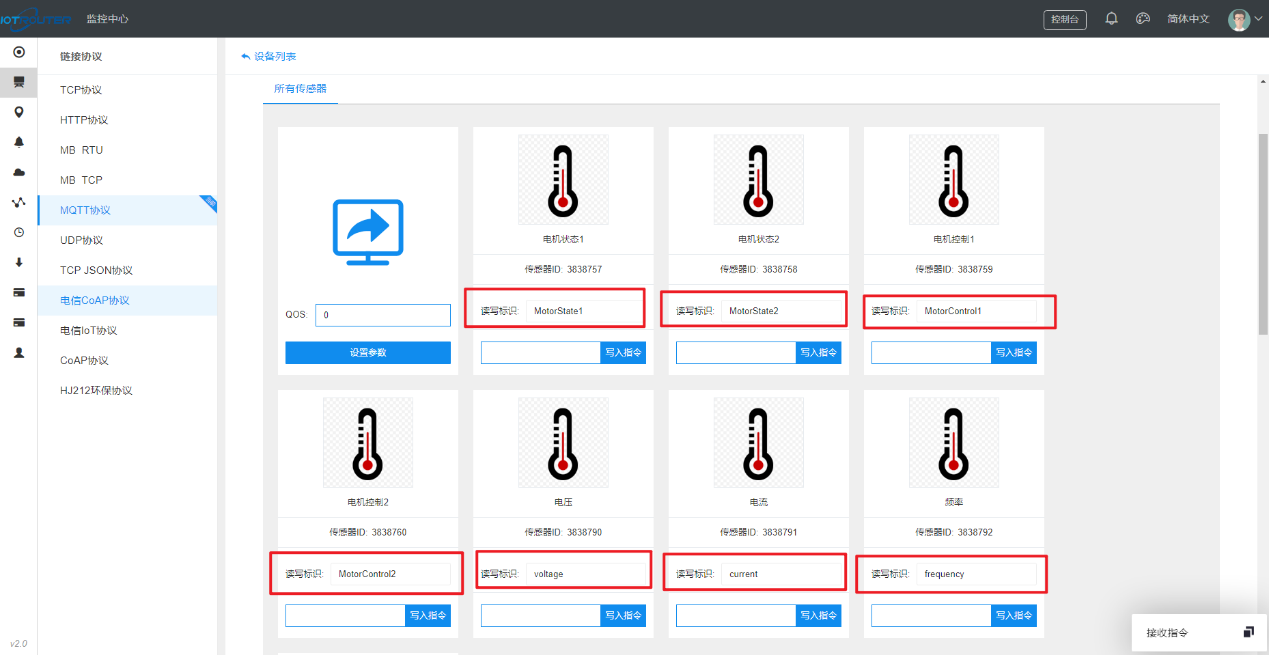The image size is (1269, 655).
Task: Click the location pin sidebar icon
Action: tap(18, 112)
